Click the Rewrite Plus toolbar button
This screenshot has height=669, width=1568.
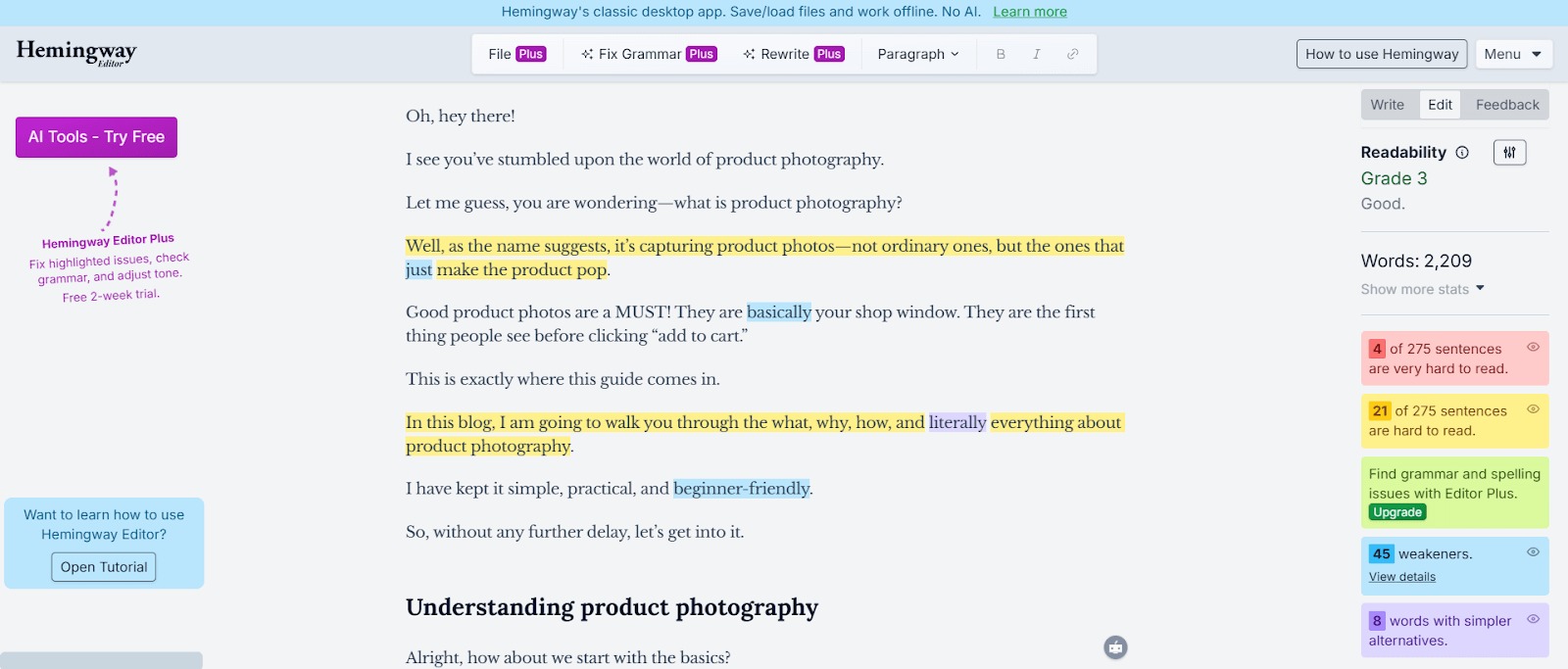coord(794,54)
